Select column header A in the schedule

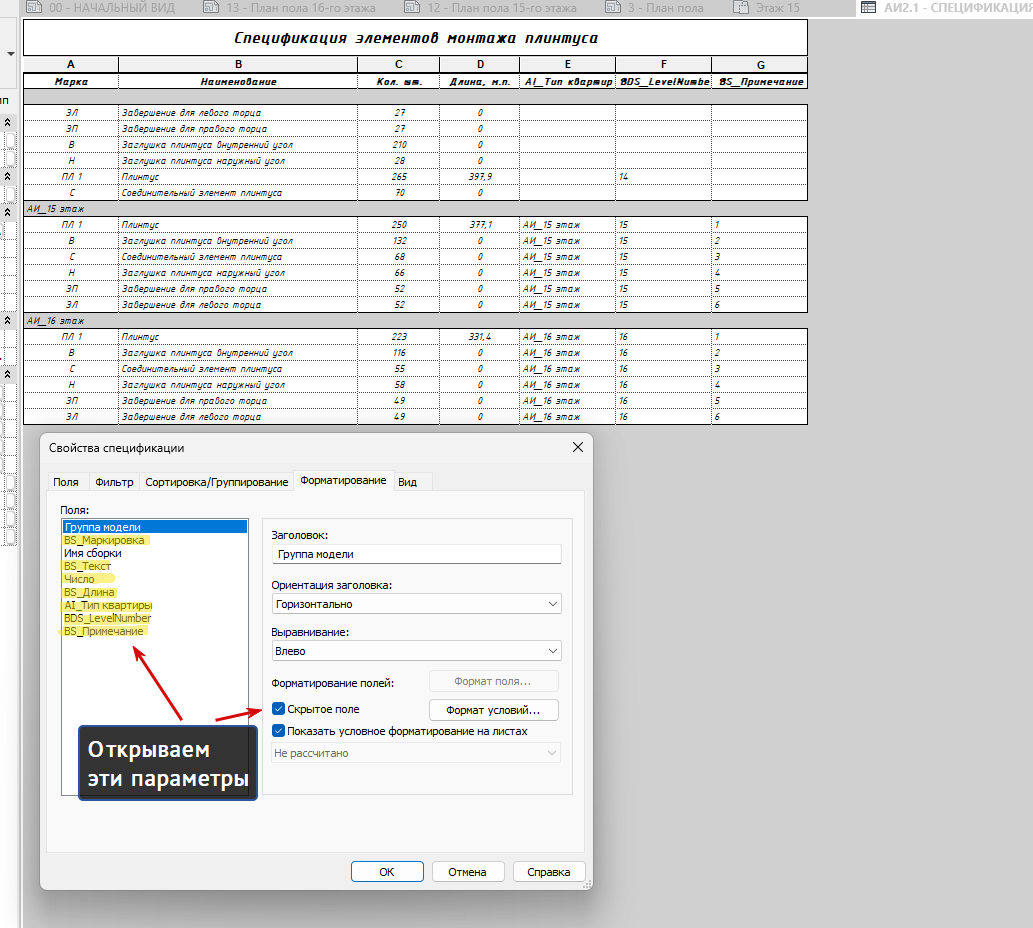[71, 65]
